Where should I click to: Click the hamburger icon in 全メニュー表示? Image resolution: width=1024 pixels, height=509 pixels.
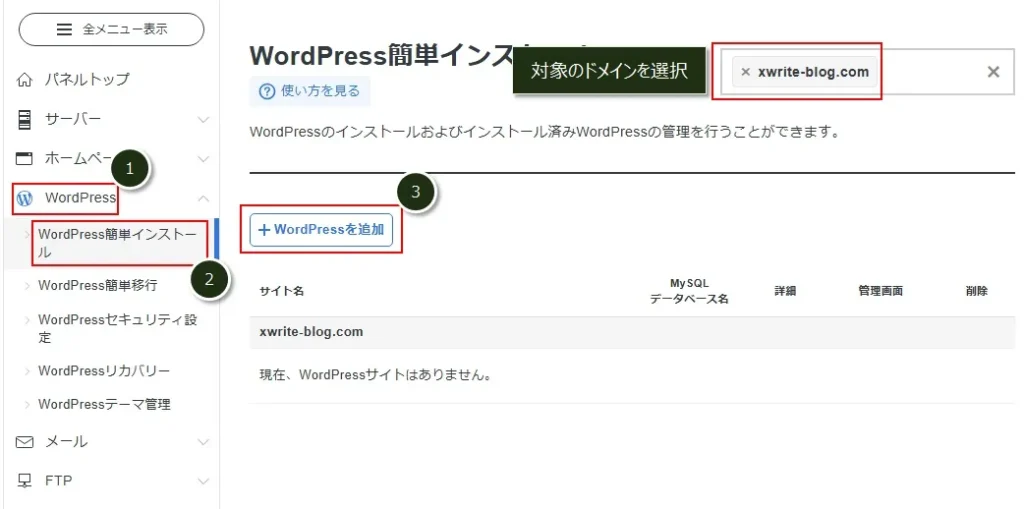[64, 29]
